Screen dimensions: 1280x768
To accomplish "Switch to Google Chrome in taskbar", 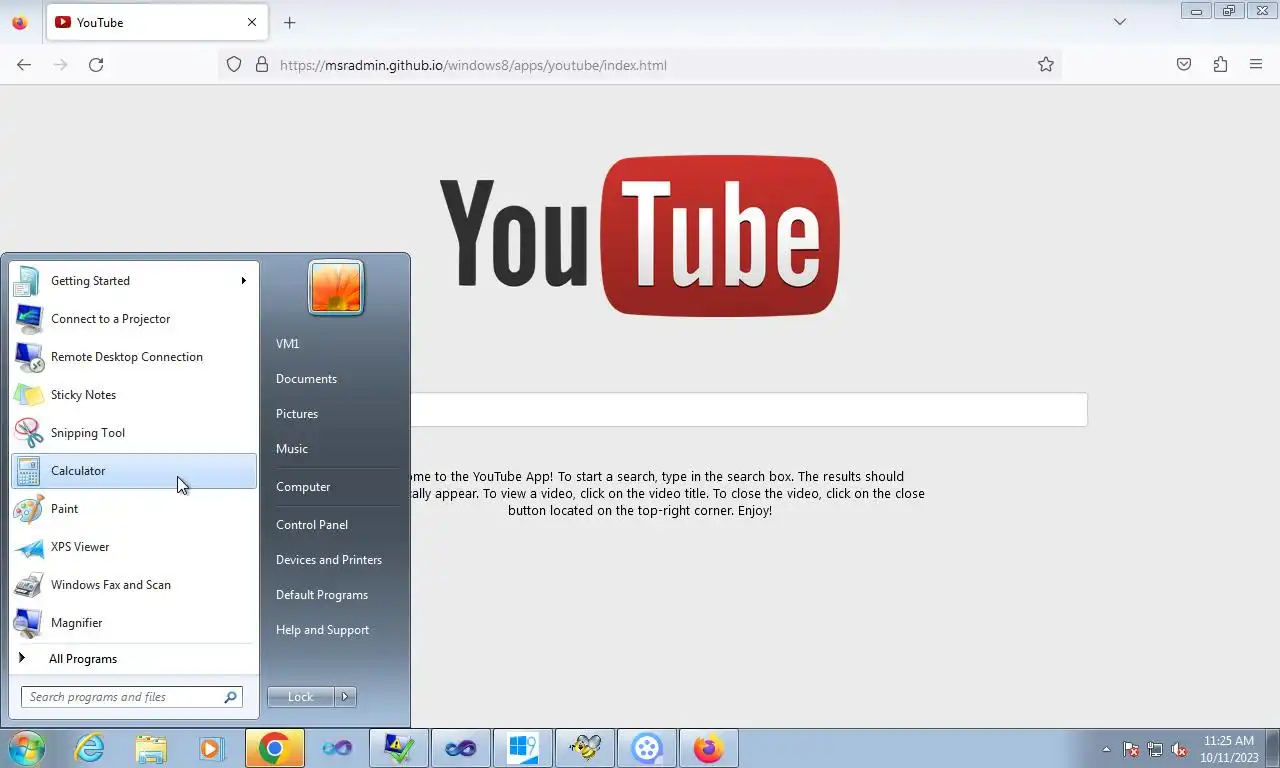I will [x=275, y=748].
